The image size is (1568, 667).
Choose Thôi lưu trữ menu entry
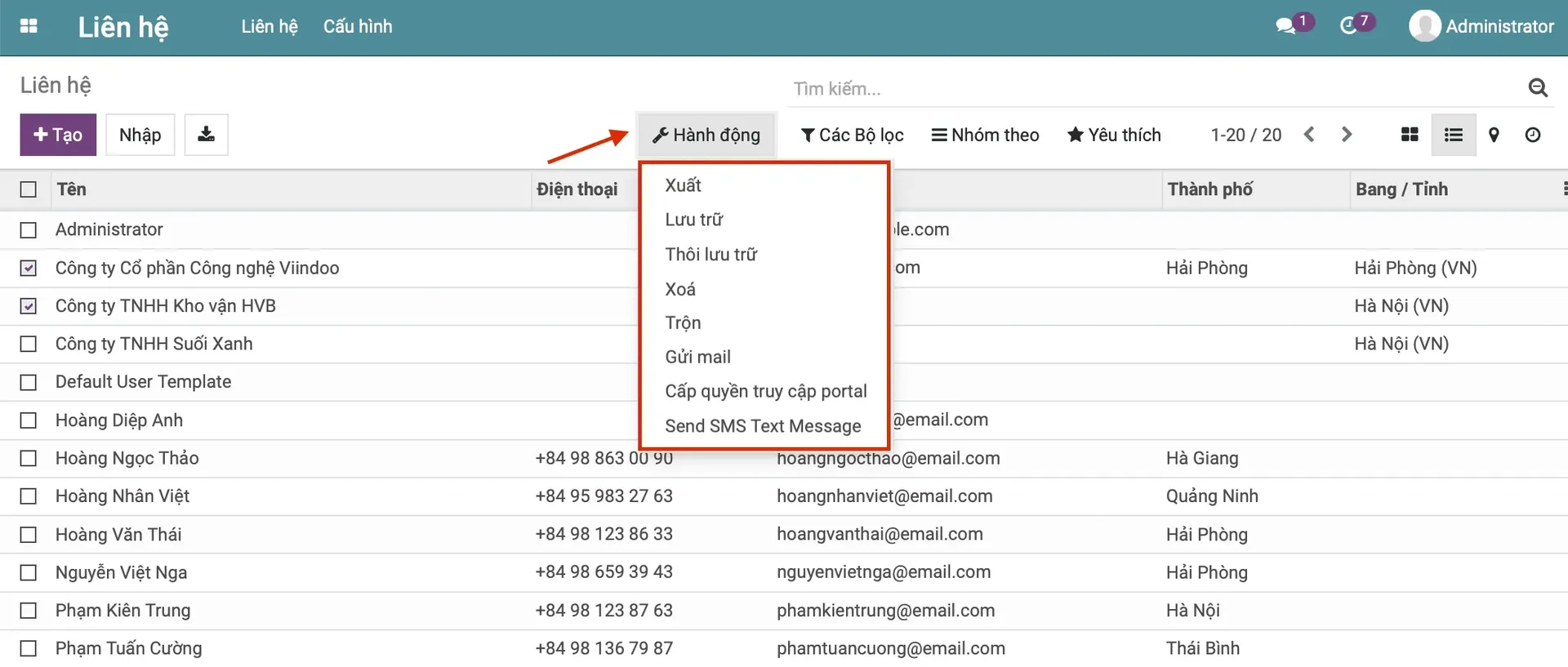point(710,254)
